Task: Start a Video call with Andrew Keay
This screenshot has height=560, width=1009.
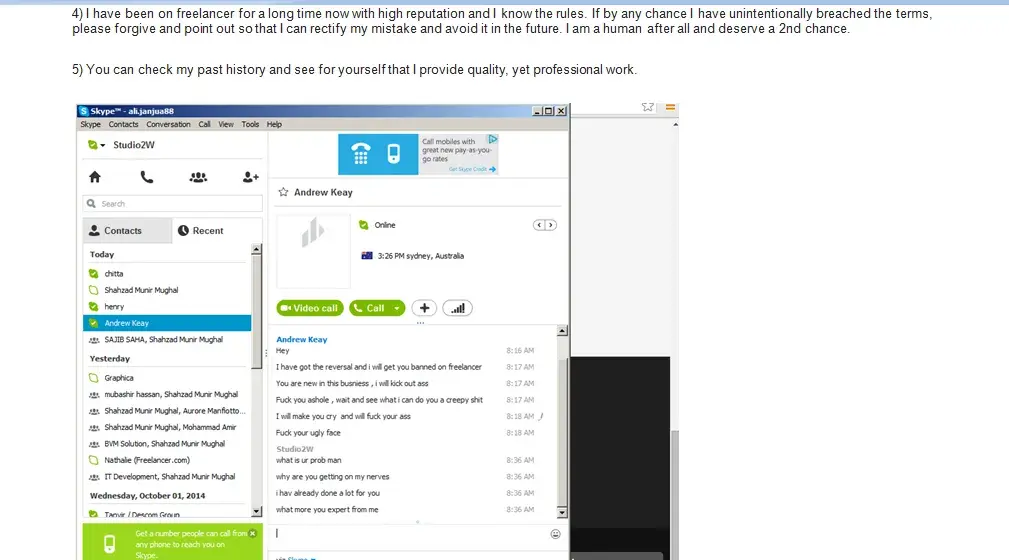Action: tap(310, 308)
